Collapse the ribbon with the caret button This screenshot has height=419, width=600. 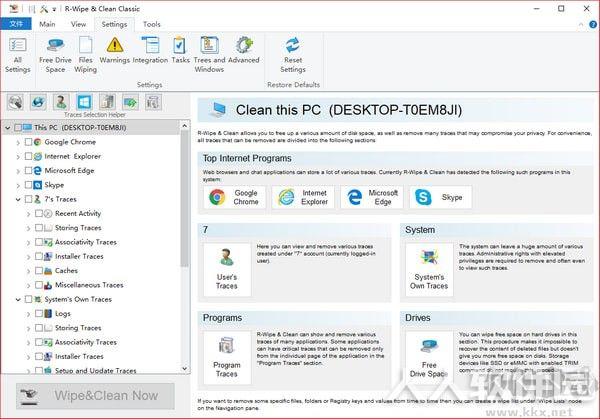[x=581, y=24]
